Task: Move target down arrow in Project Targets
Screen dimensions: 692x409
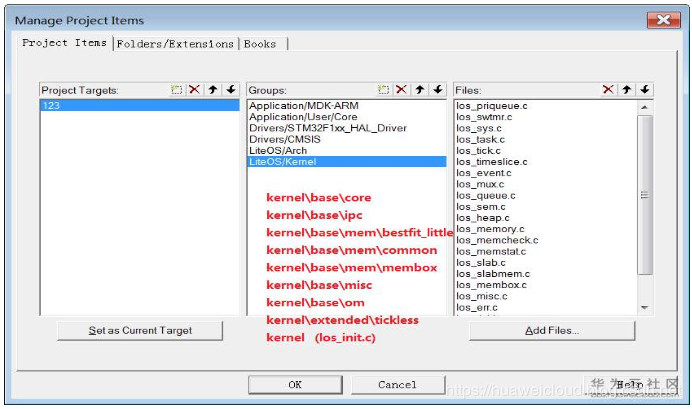Action: tap(231, 90)
